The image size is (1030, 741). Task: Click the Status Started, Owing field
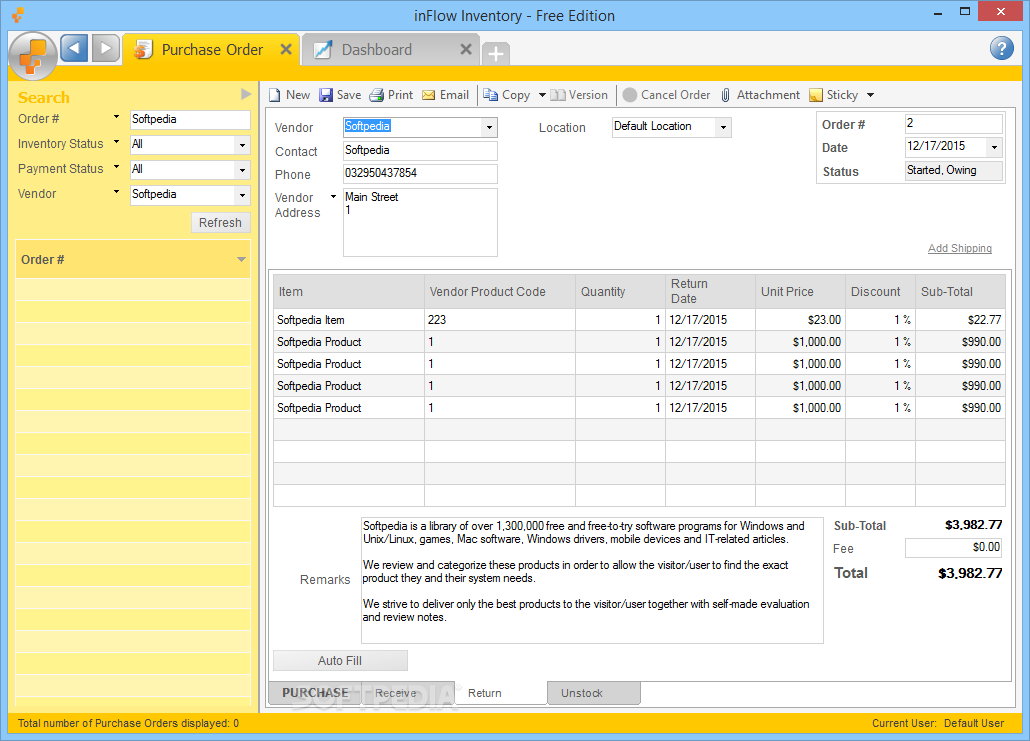(953, 171)
